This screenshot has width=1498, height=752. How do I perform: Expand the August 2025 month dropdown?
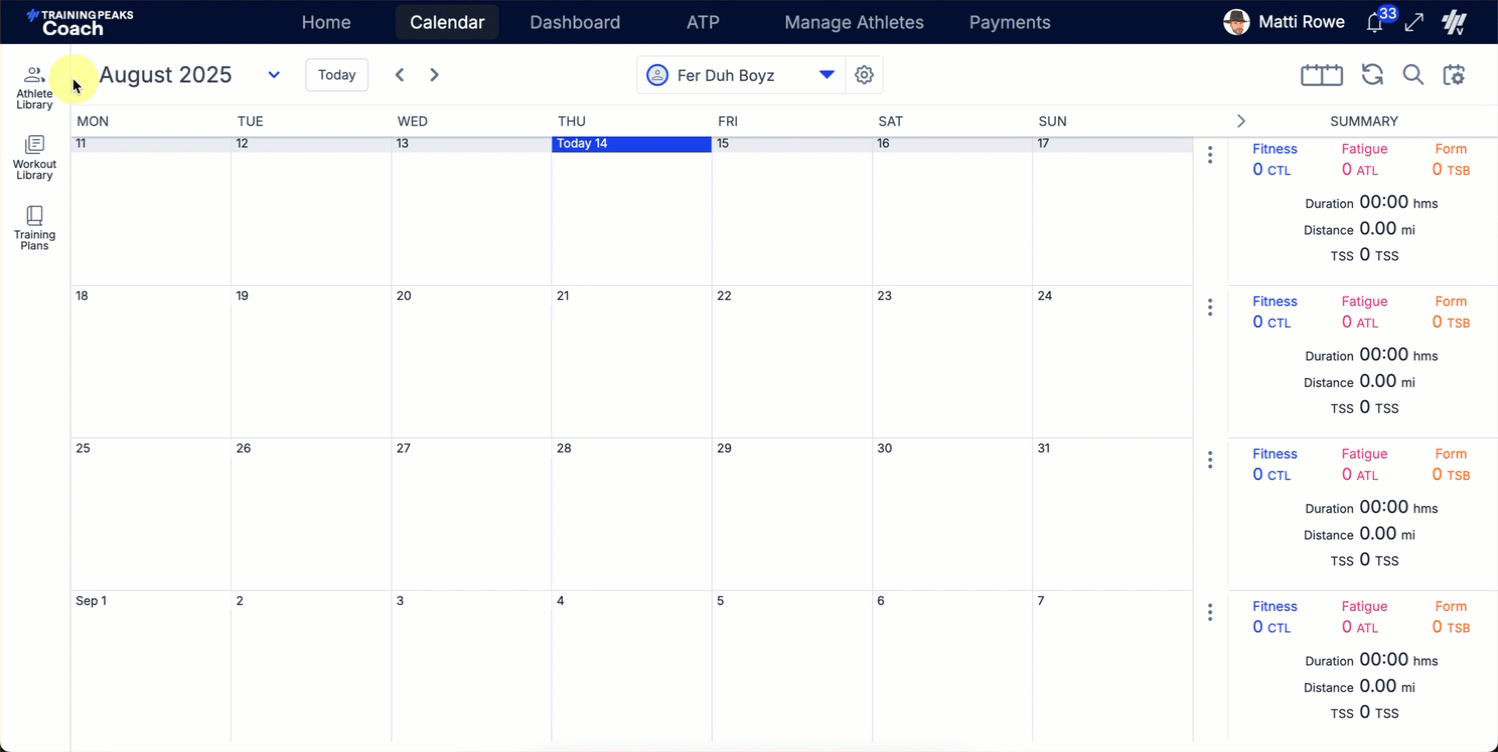(273, 75)
